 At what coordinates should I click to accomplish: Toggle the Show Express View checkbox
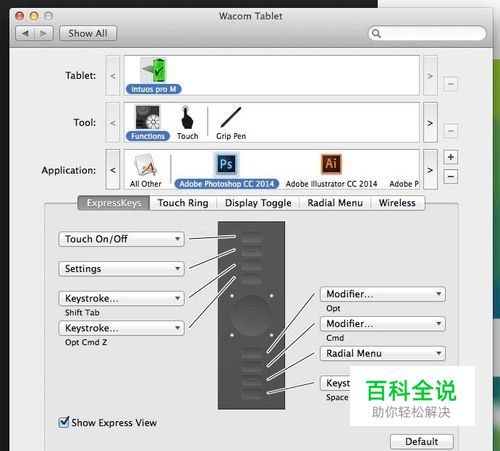(64, 422)
